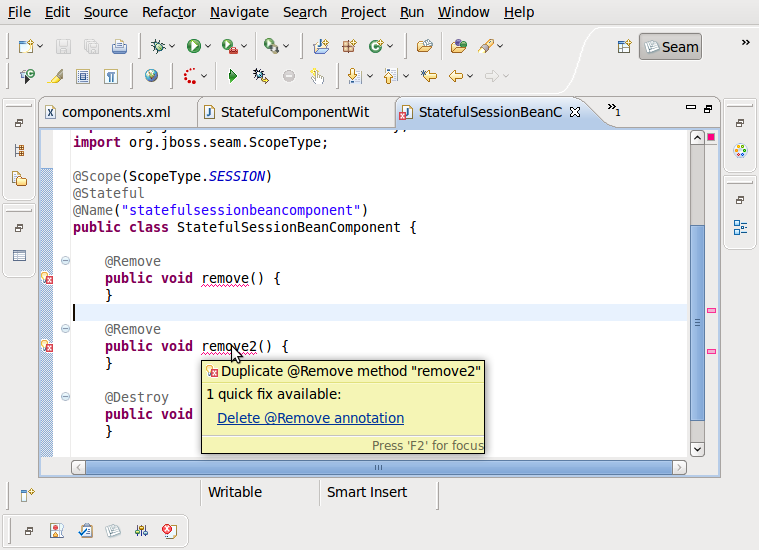Toggle Show Whitespace Characters pilcrow button
This screenshot has height=550, width=759.
tap(111, 76)
